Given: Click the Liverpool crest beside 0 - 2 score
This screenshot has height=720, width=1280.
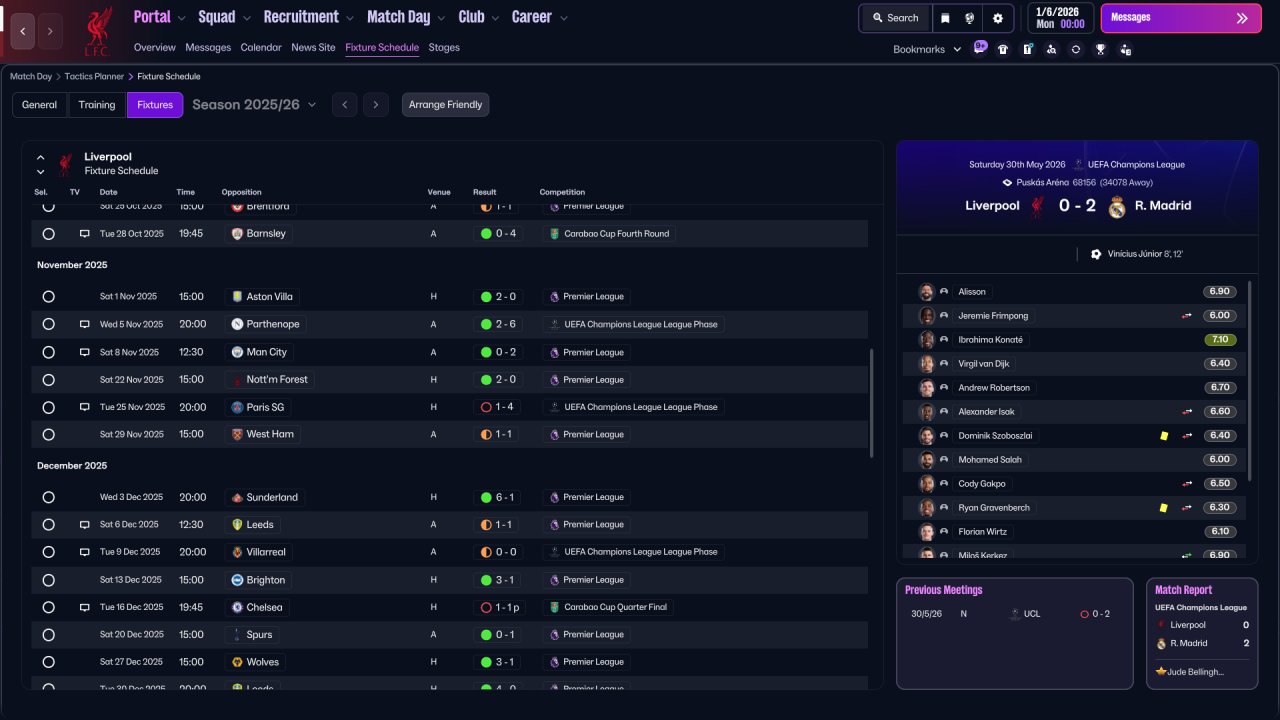Looking at the screenshot, I should [x=1038, y=206].
